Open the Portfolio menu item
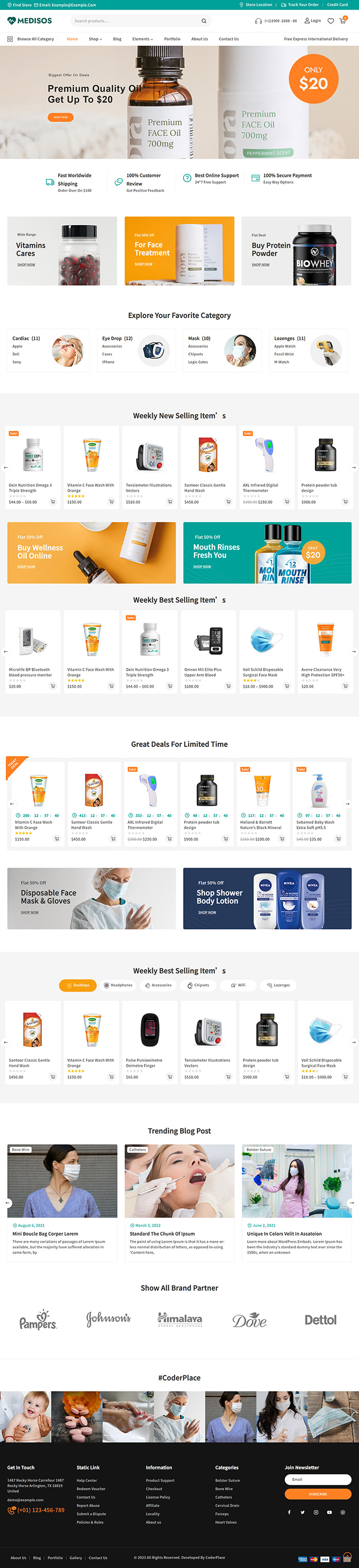Image resolution: width=359 pixels, height=1568 pixels. pyautogui.click(x=172, y=39)
